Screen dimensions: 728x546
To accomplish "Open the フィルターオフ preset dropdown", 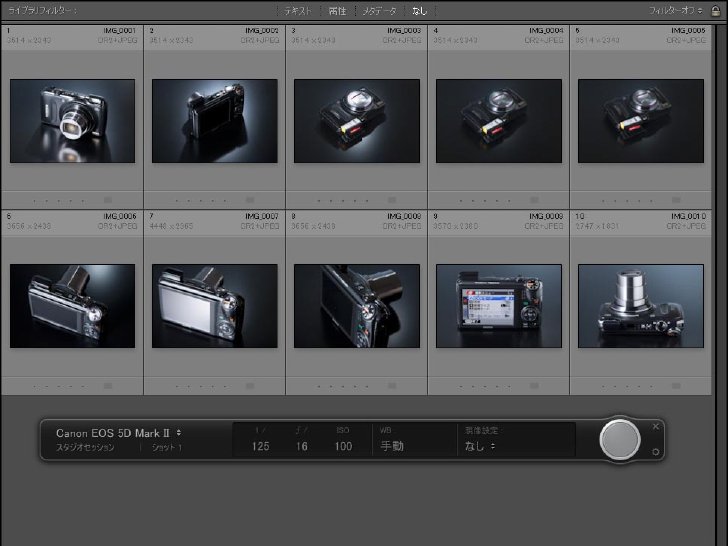I will [x=676, y=10].
